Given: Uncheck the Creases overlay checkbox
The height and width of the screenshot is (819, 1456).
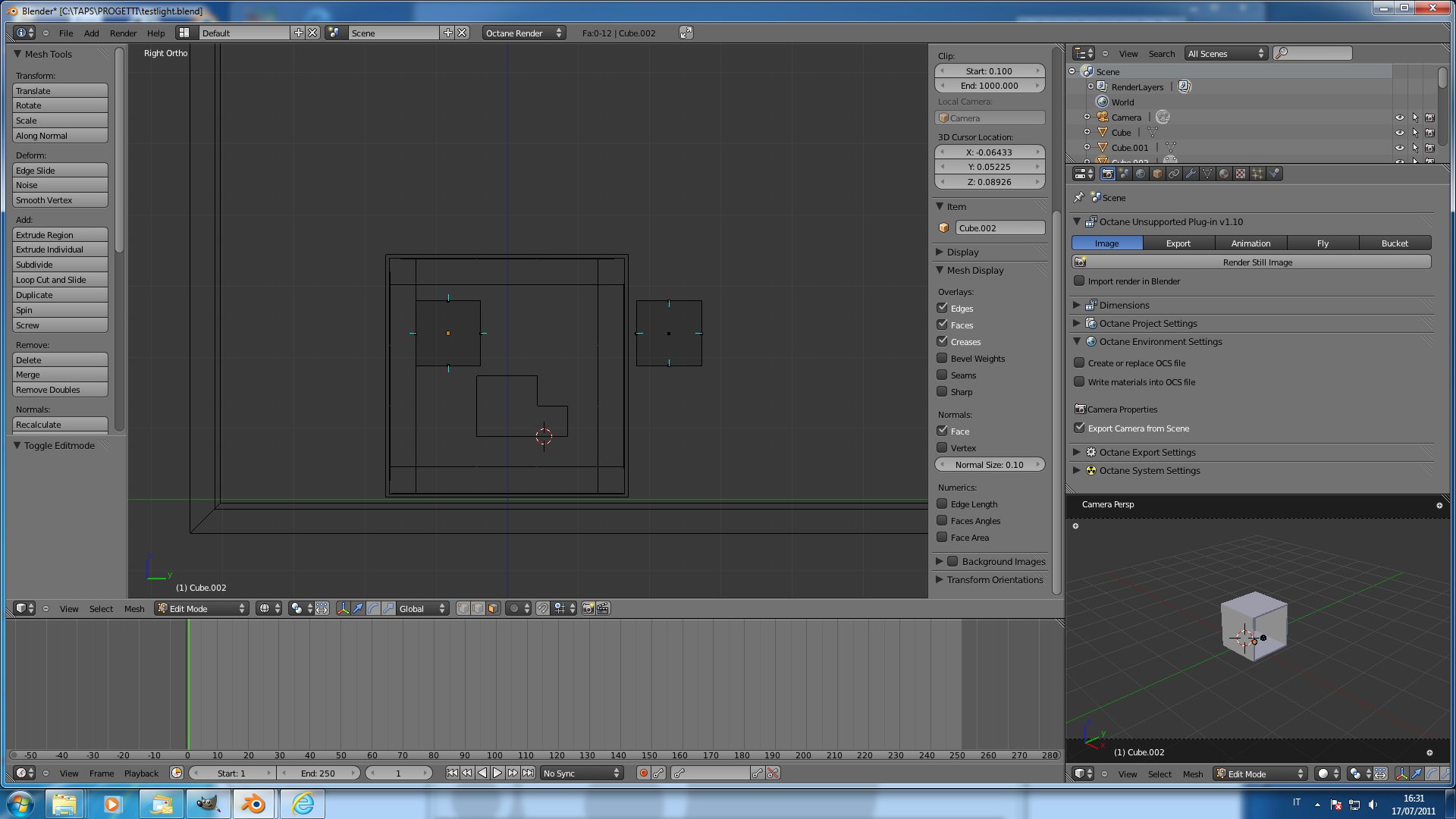Looking at the screenshot, I should click(942, 341).
